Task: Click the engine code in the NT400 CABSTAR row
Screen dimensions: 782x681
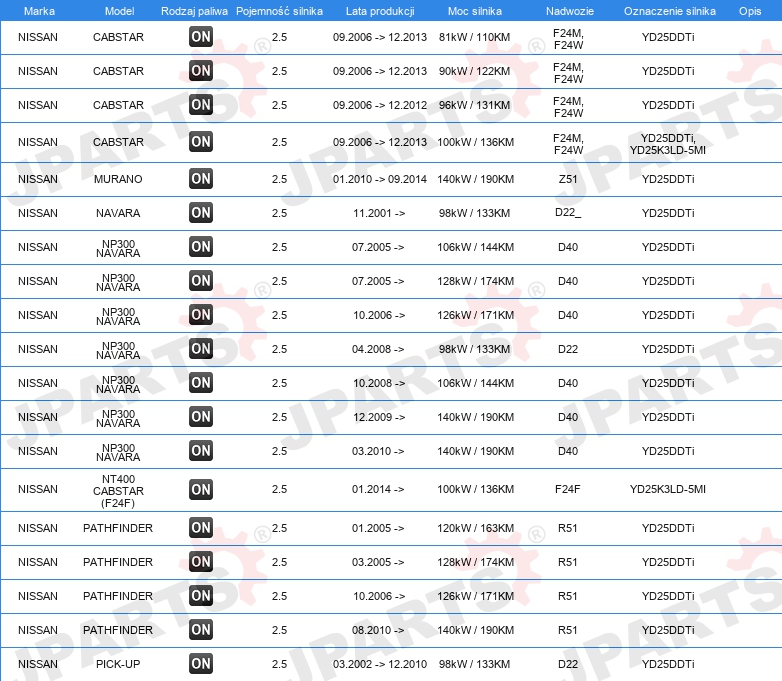Action: [x=668, y=489]
